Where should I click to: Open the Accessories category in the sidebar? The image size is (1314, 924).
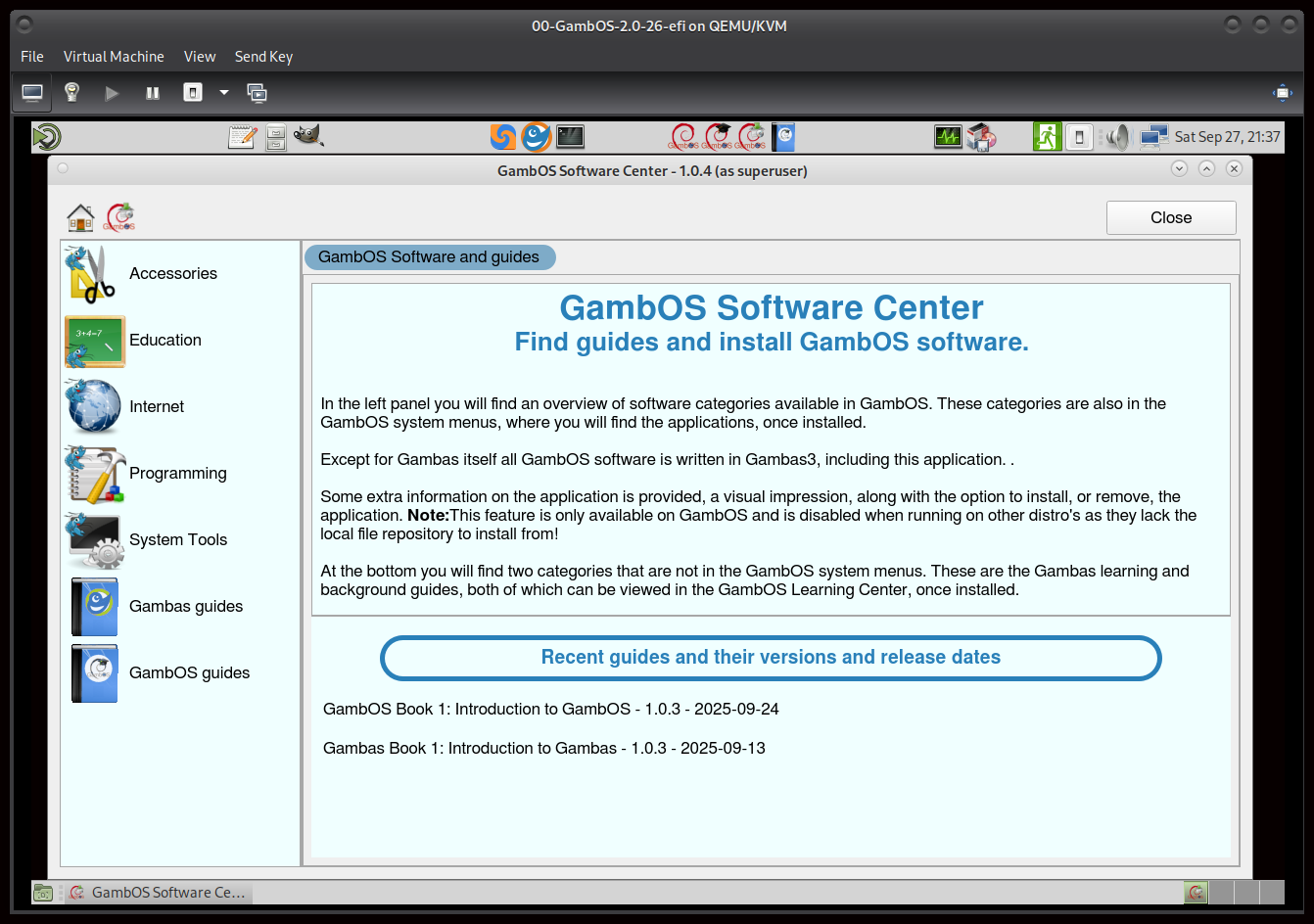click(x=173, y=273)
